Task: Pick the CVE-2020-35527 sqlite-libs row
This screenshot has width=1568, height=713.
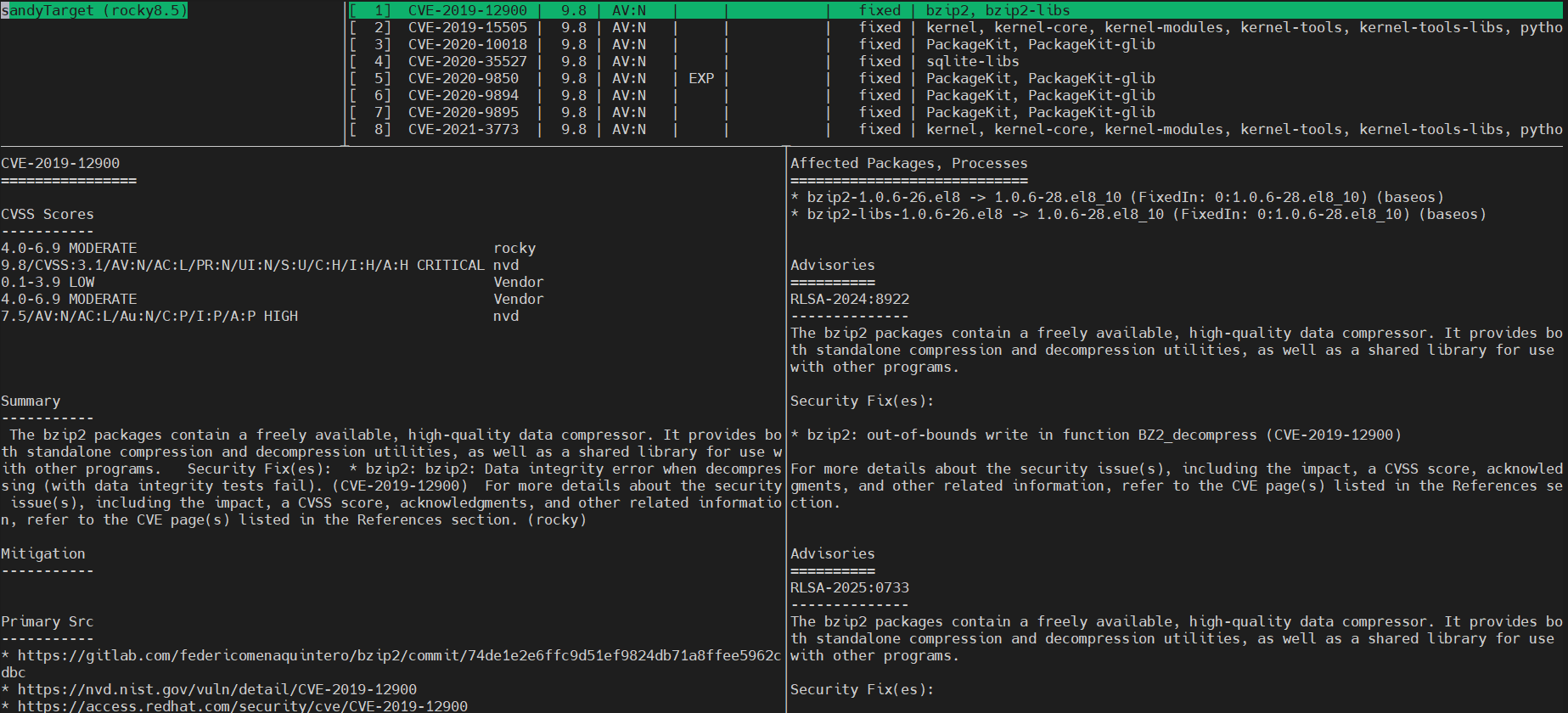Action: tap(467, 61)
